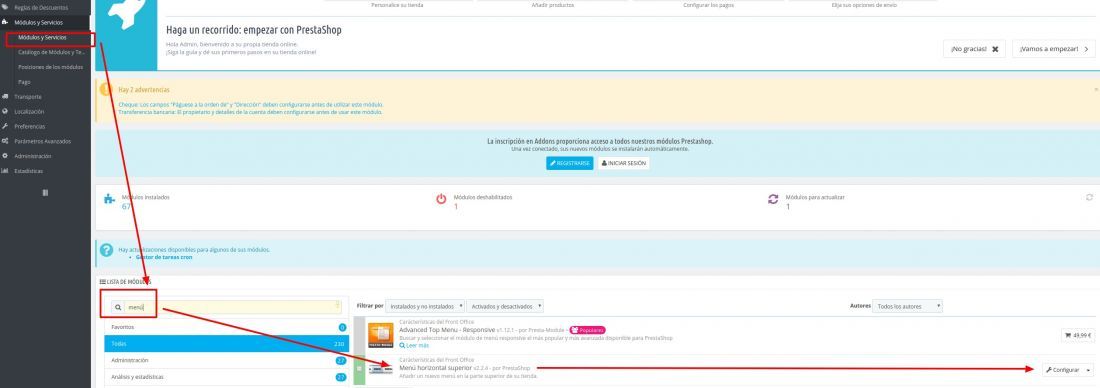The height and width of the screenshot is (388, 1100).
Task: Tick the Menú horizontal superior checkbox
Action: coord(359,369)
